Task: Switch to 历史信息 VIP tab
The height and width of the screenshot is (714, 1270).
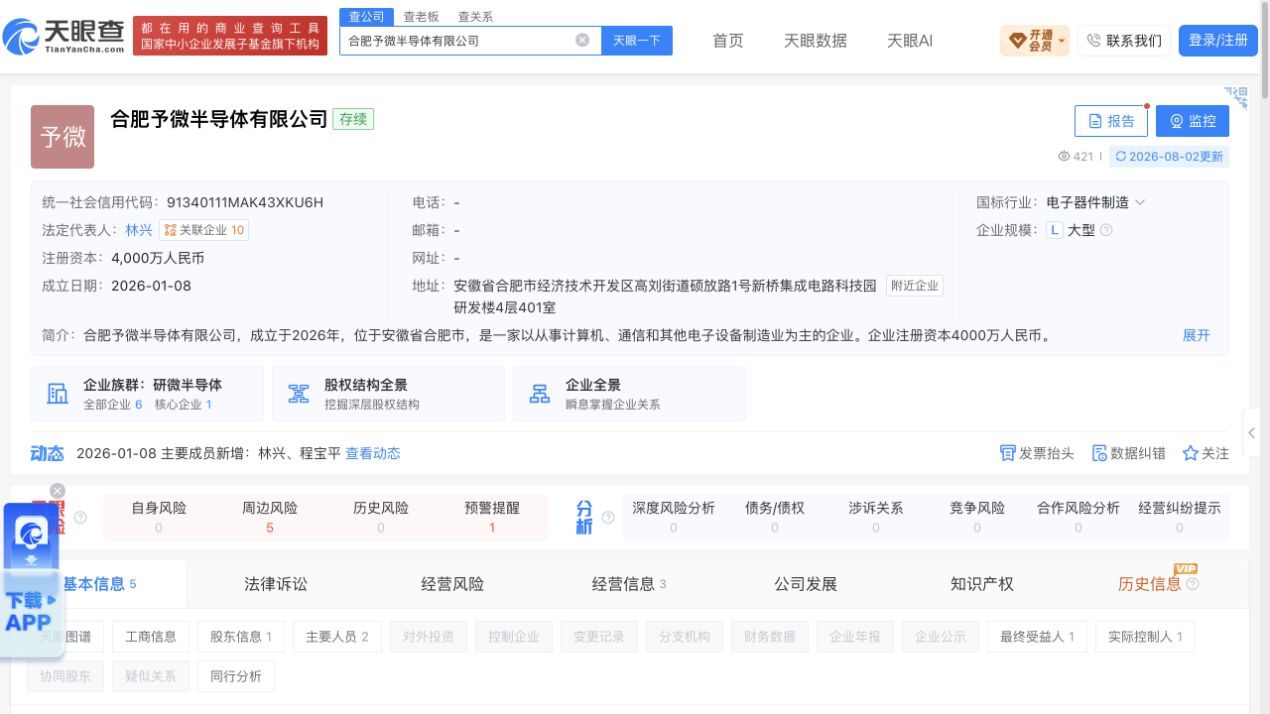Action: 1150,584
